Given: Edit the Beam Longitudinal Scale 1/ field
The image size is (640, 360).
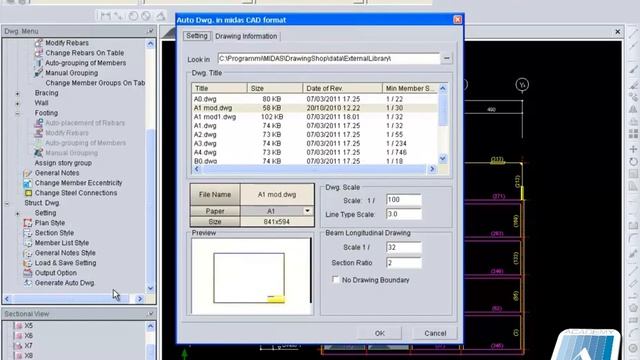Looking at the screenshot, I should click(x=403, y=247).
